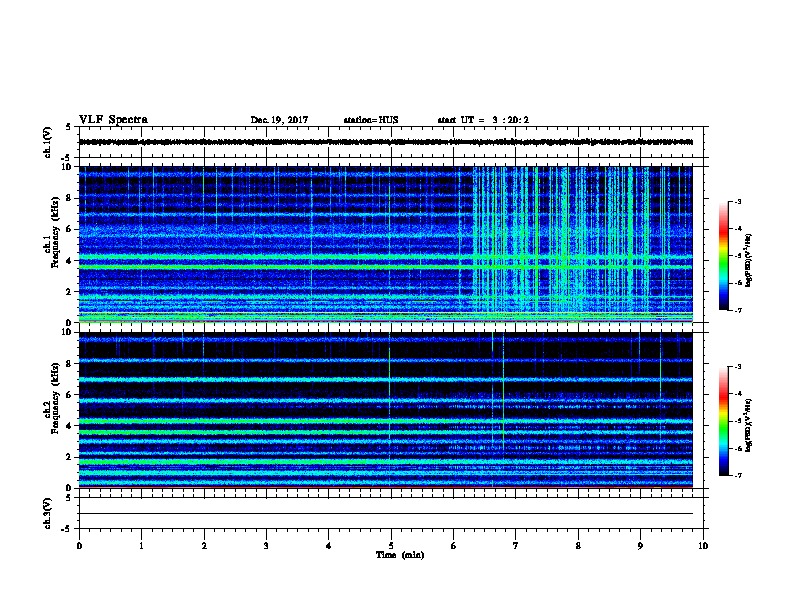Screen dimensions: 792x612
Task: Click the ch.2 spectrogram panel
Action: (386, 410)
